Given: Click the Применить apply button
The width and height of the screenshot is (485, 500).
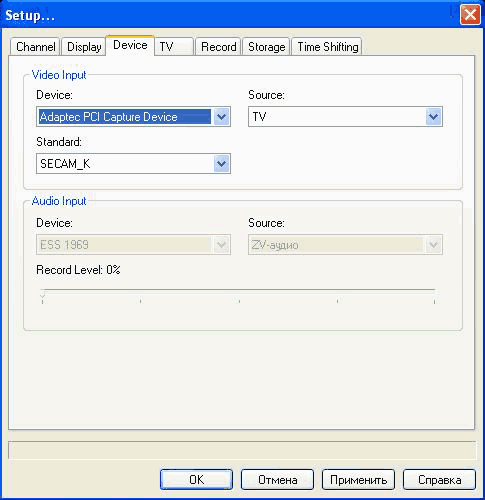Looking at the screenshot, I should pos(358,479).
